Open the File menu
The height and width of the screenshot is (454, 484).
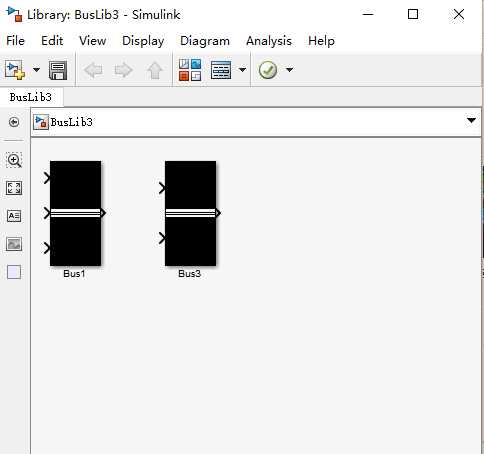click(15, 41)
